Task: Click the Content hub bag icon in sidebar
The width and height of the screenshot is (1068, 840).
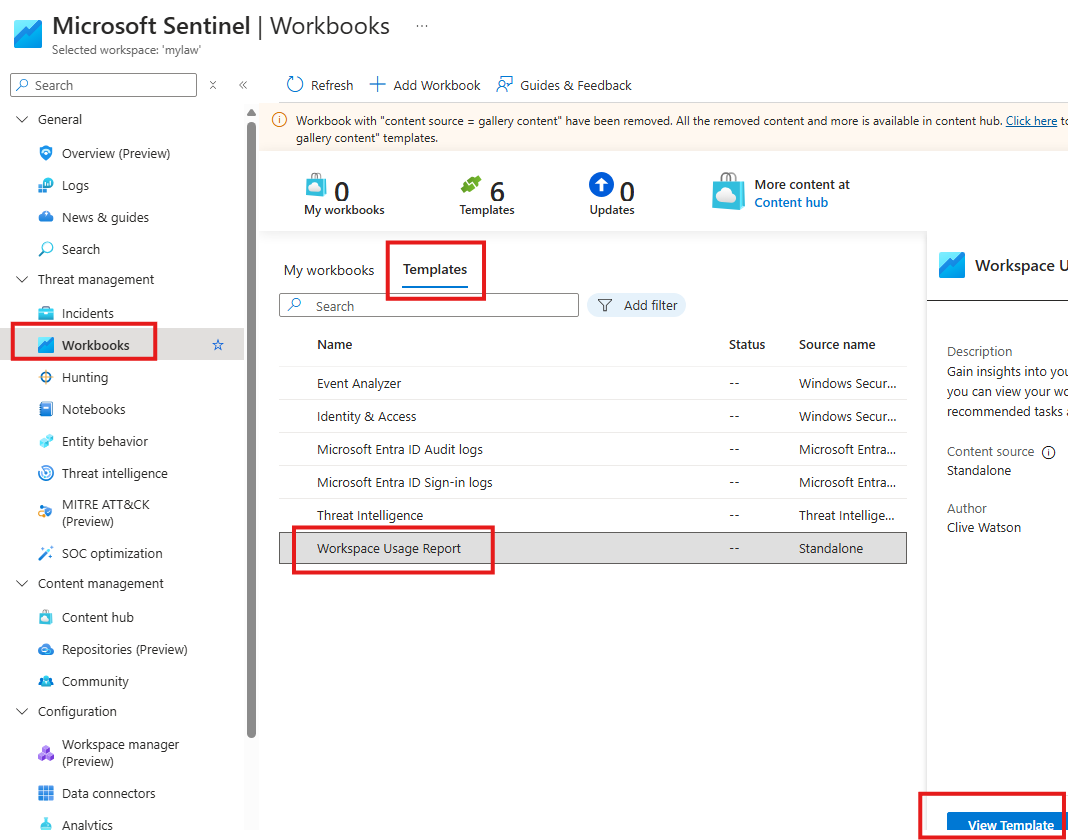Action: (x=46, y=617)
